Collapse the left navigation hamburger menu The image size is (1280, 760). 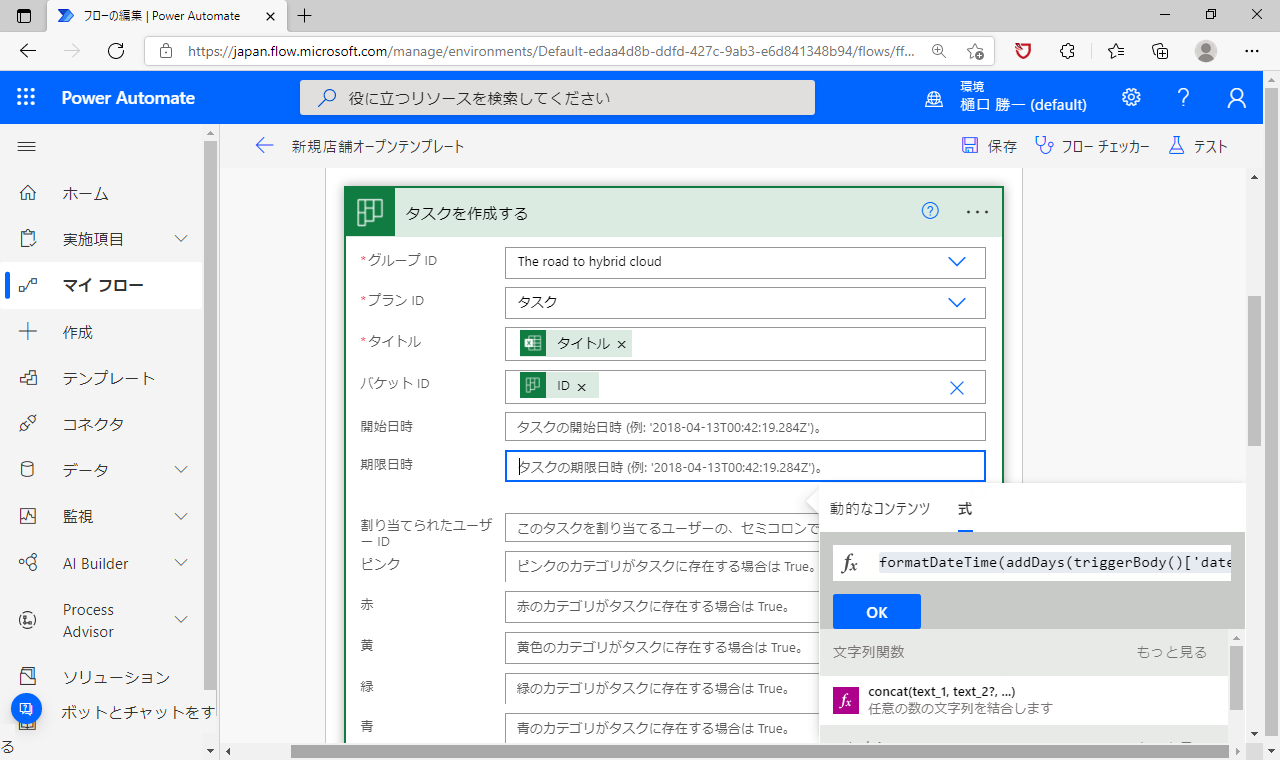pyautogui.click(x=27, y=147)
